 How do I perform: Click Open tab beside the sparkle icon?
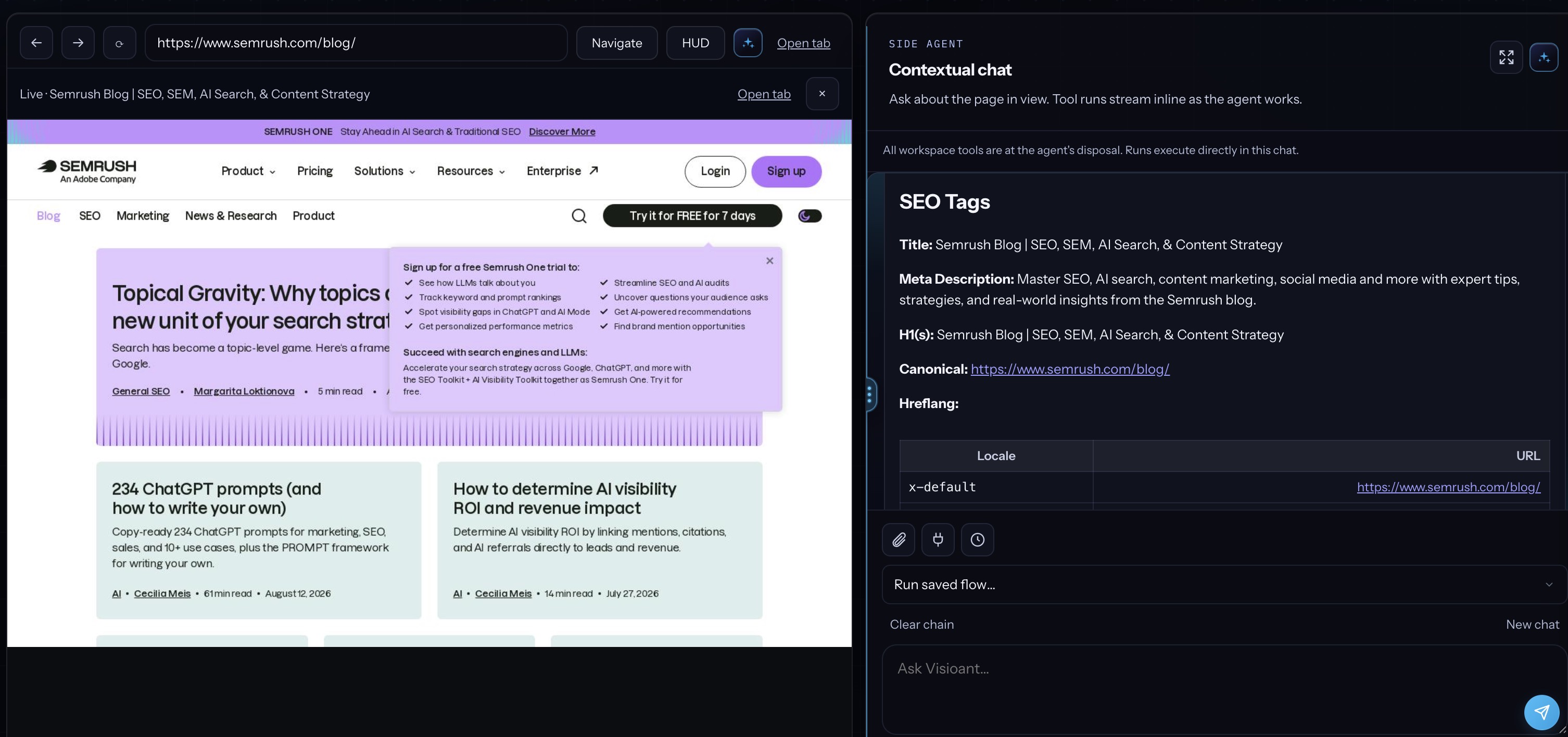click(803, 43)
